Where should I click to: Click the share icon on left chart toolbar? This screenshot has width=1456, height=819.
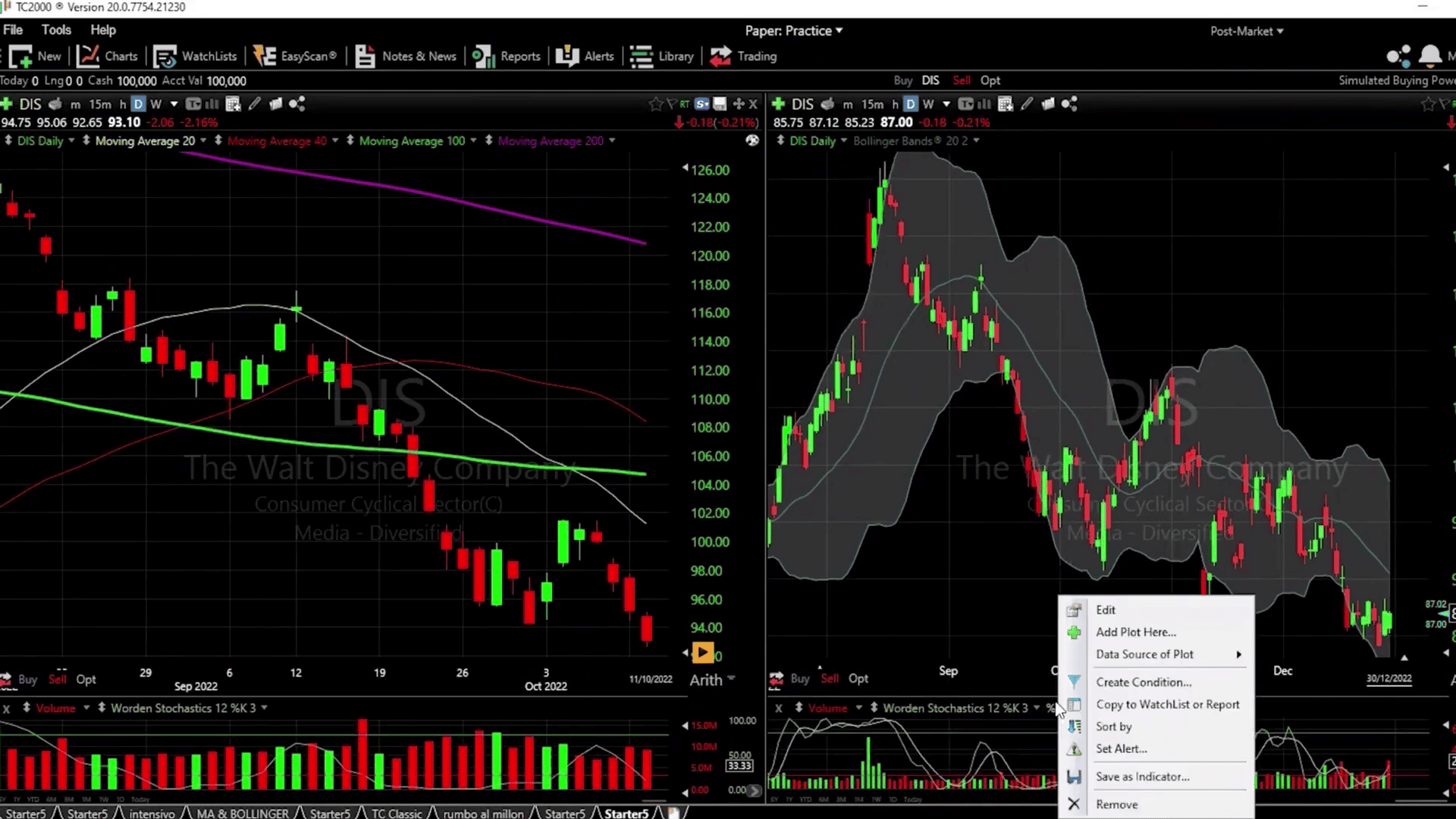click(297, 104)
